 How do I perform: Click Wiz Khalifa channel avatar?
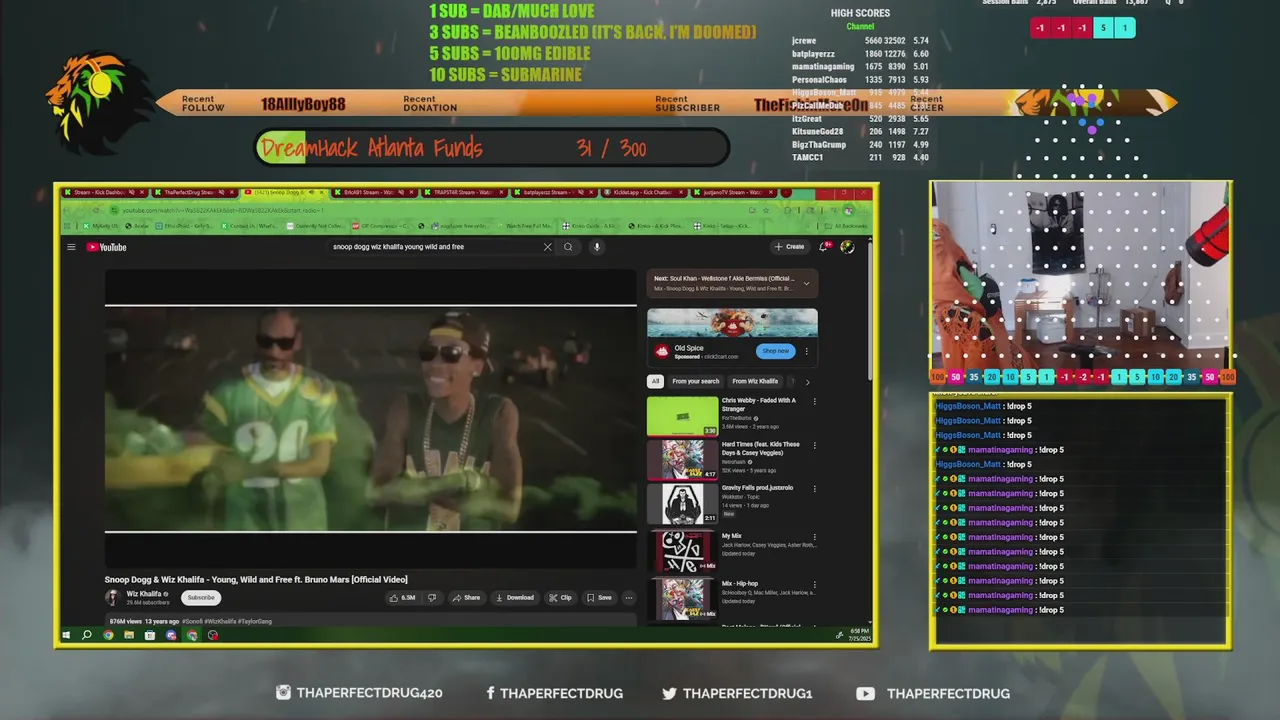coord(113,597)
